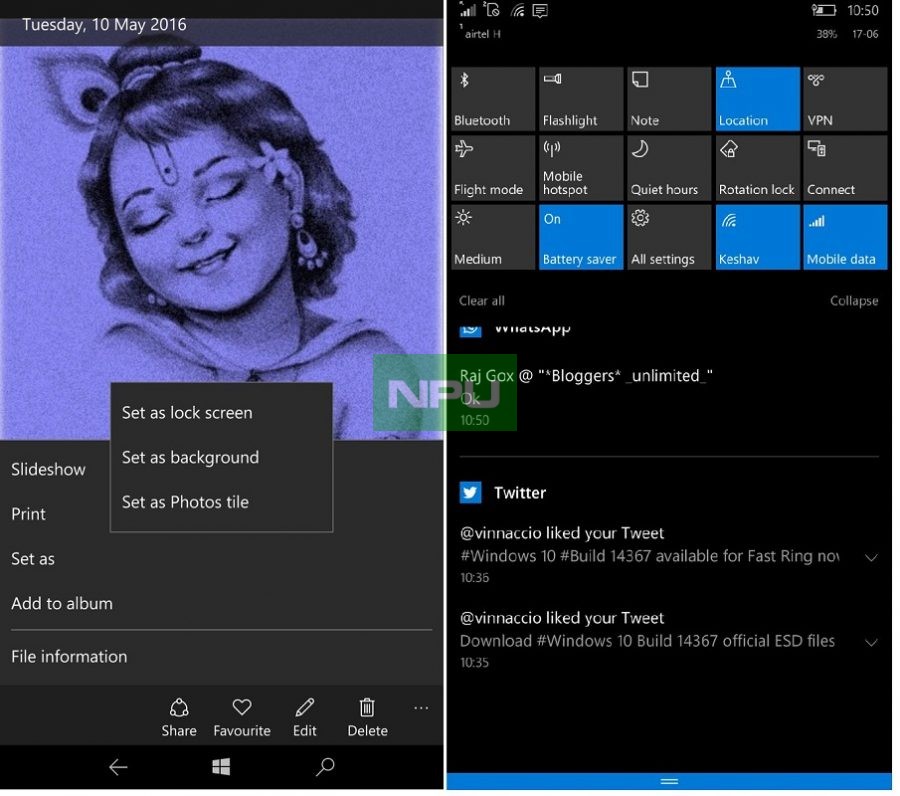
Task: Collapse the quick actions panel
Action: coord(854,301)
